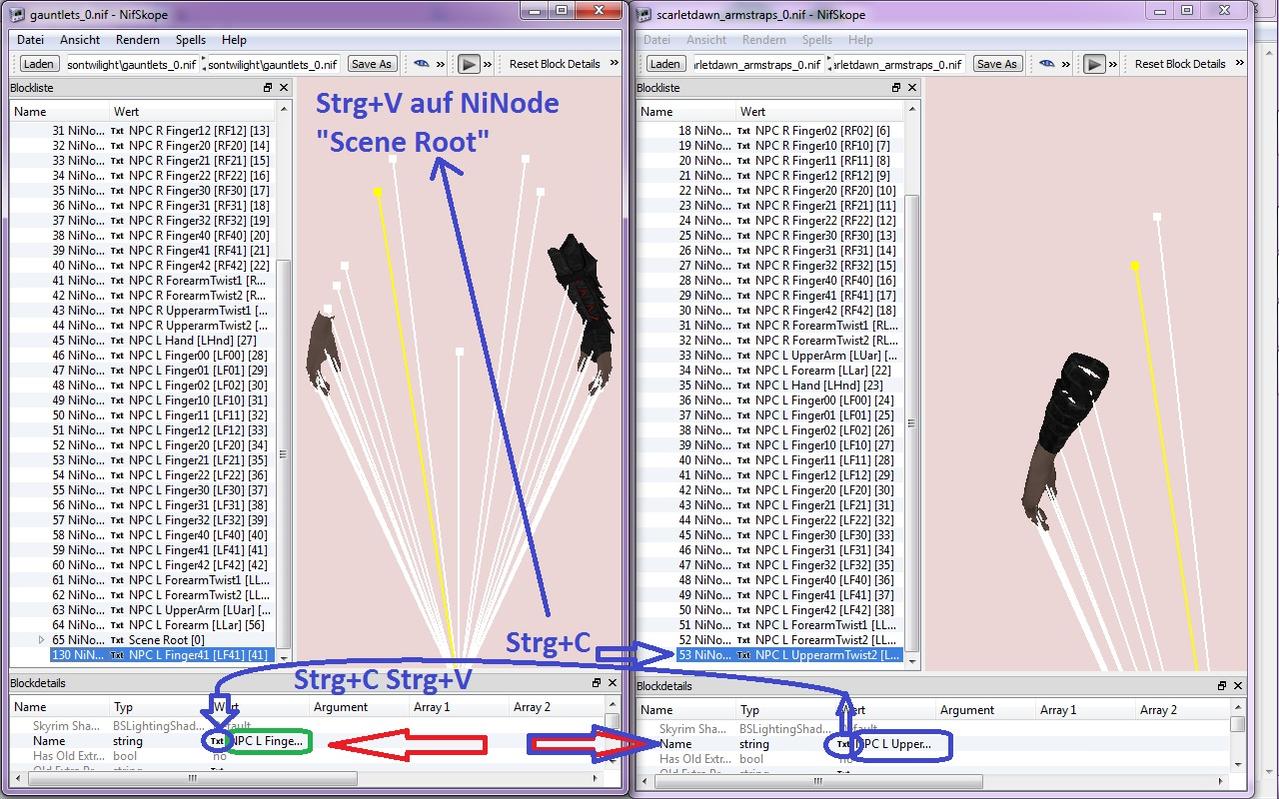Click Laden button in gauntlets window
The image size is (1279, 799).
[39, 64]
